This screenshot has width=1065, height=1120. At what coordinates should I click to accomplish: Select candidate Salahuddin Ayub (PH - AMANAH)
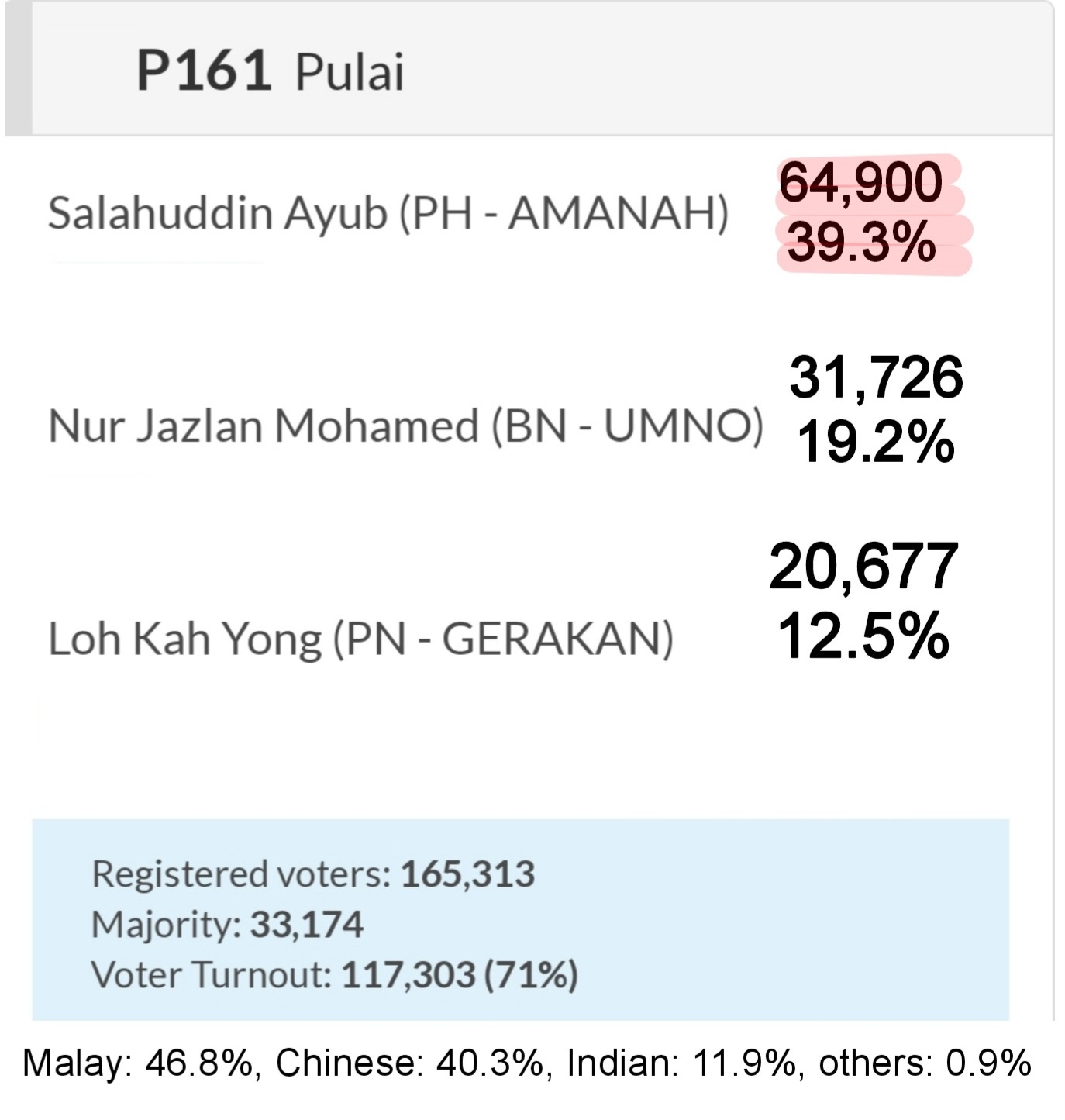point(388,213)
